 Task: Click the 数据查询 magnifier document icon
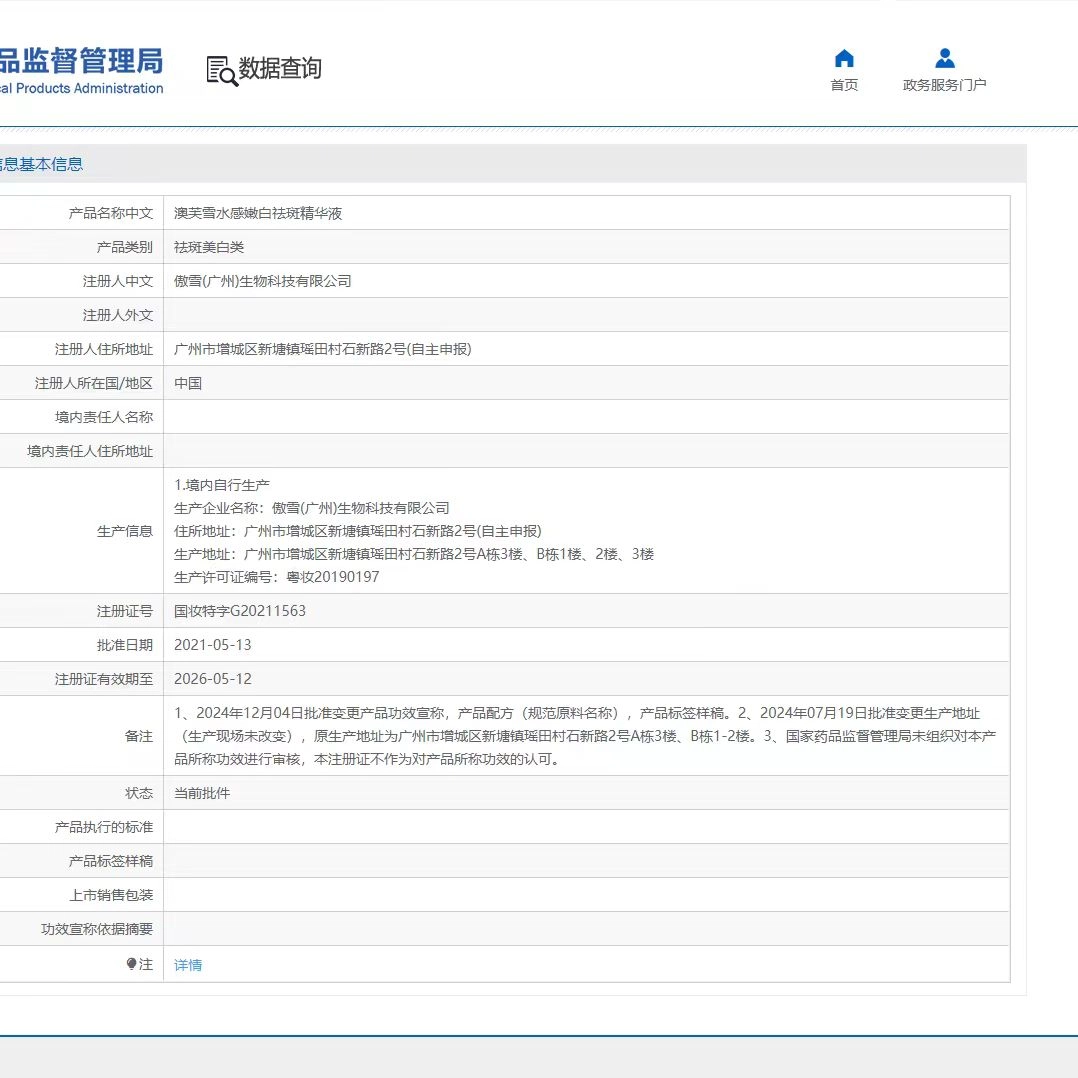pyautogui.click(x=222, y=70)
